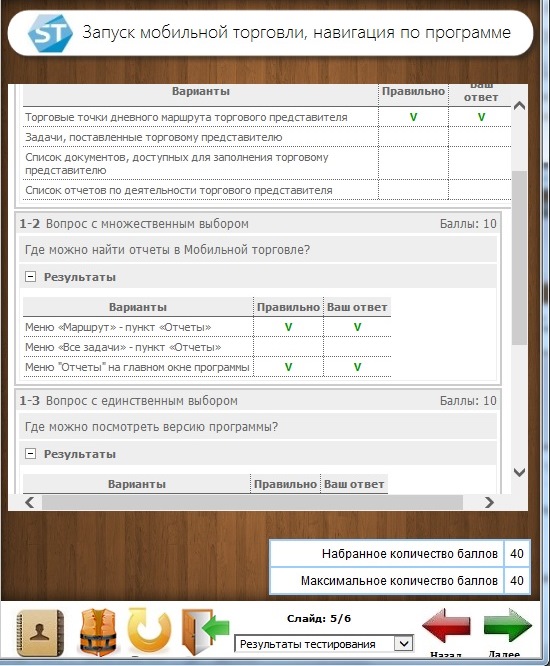Click scroll down arrow of results panel
The image size is (550, 666).
point(519,472)
